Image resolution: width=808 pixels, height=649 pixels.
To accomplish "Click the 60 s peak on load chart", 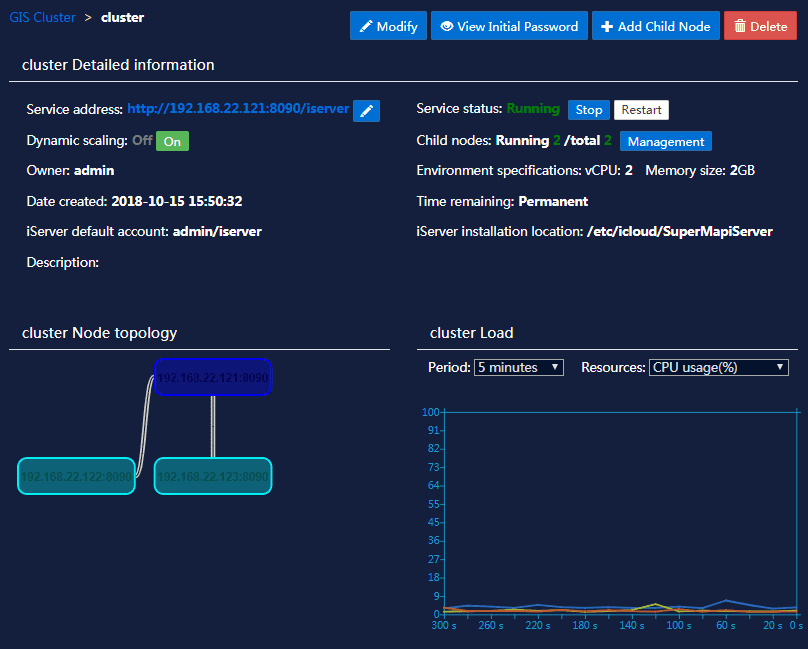I will (x=727, y=601).
